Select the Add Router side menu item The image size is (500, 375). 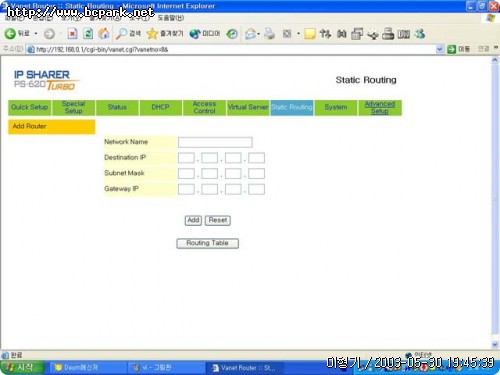[52, 127]
